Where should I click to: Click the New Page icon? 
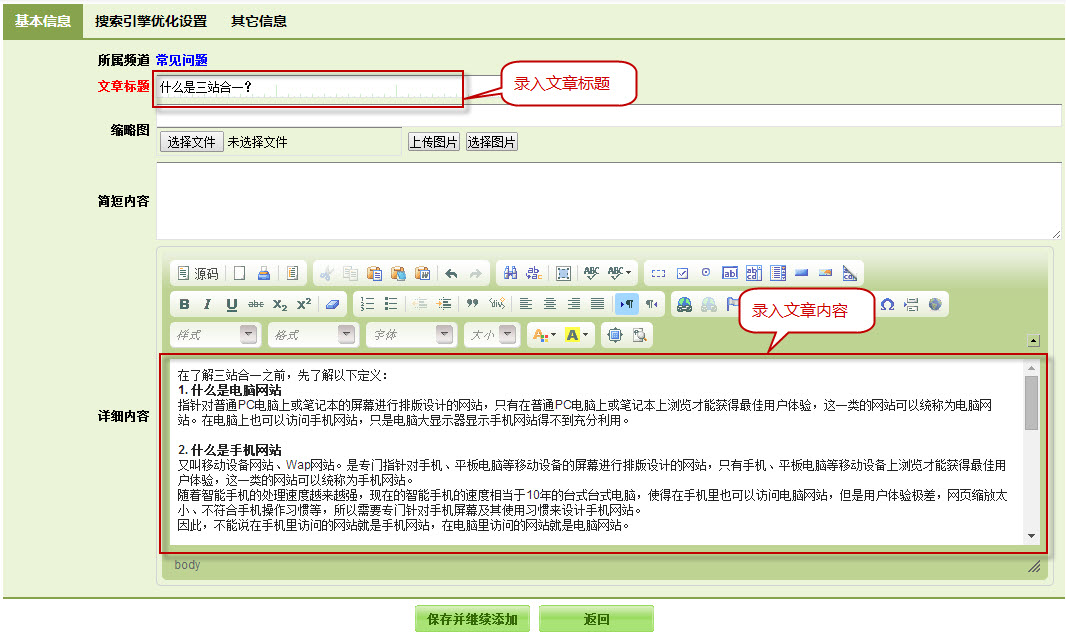tap(239, 273)
